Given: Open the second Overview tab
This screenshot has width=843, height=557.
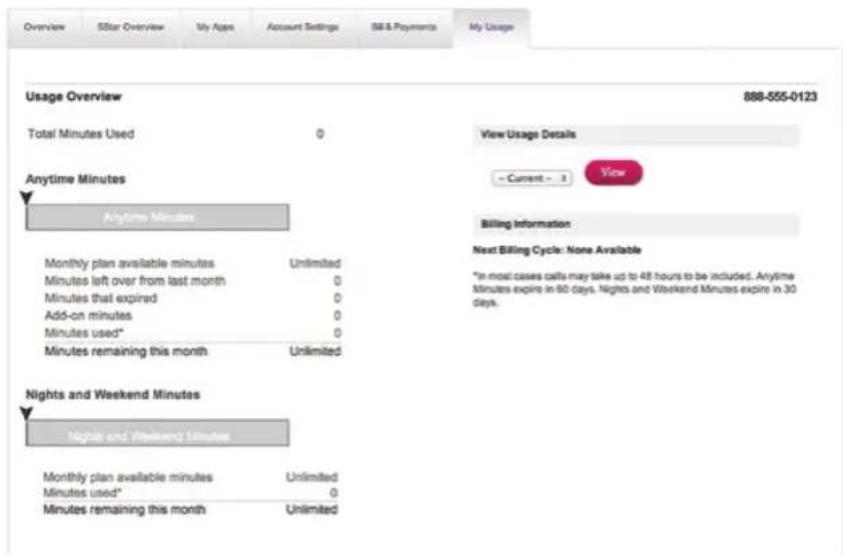Looking at the screenshot, I should point(131,27).
